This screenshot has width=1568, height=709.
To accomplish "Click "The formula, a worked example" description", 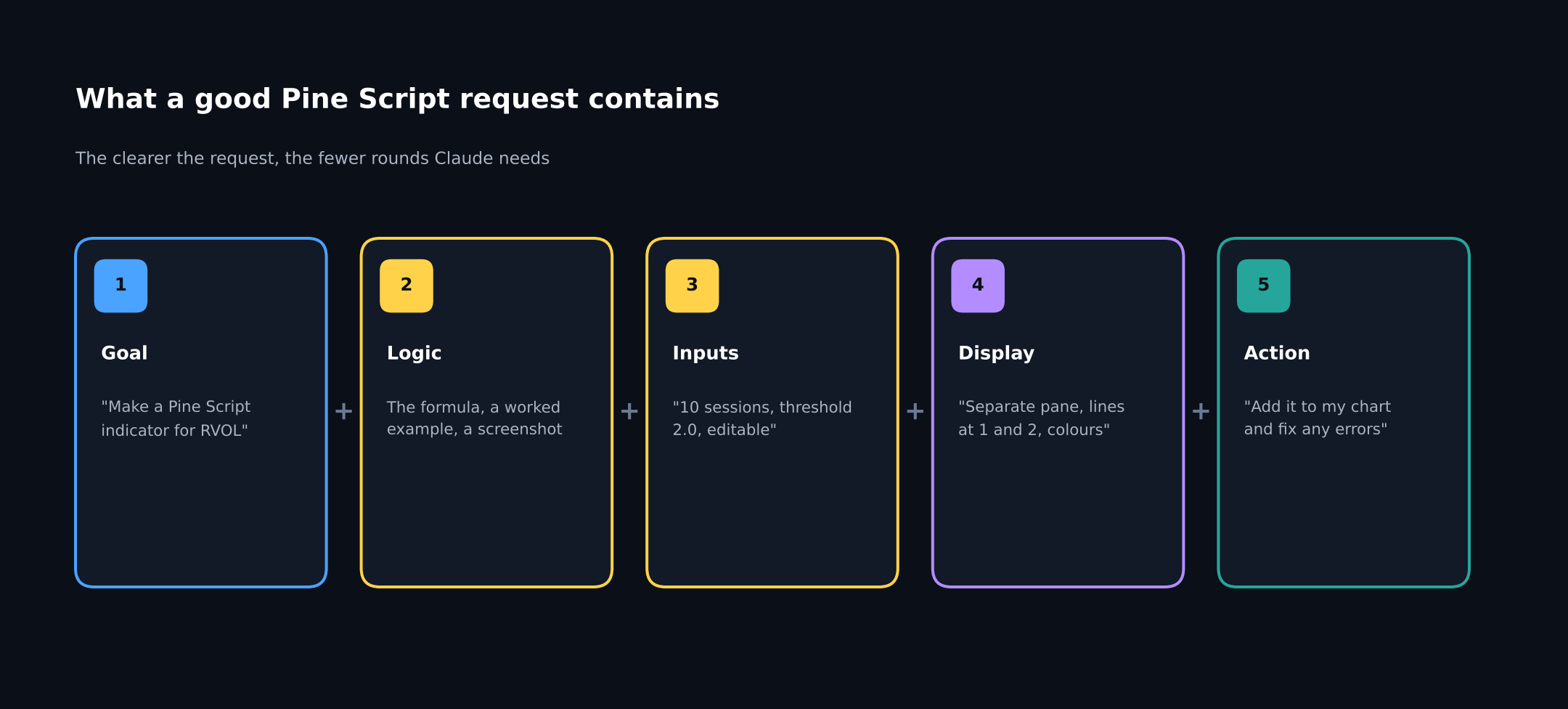I will pyautogui.click(x=474, y=418).
